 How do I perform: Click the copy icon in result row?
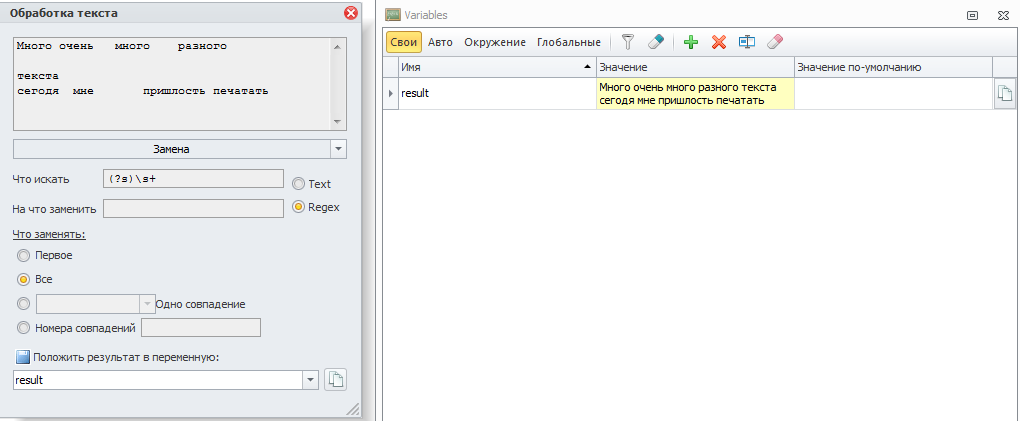(x=1005, y=94)
